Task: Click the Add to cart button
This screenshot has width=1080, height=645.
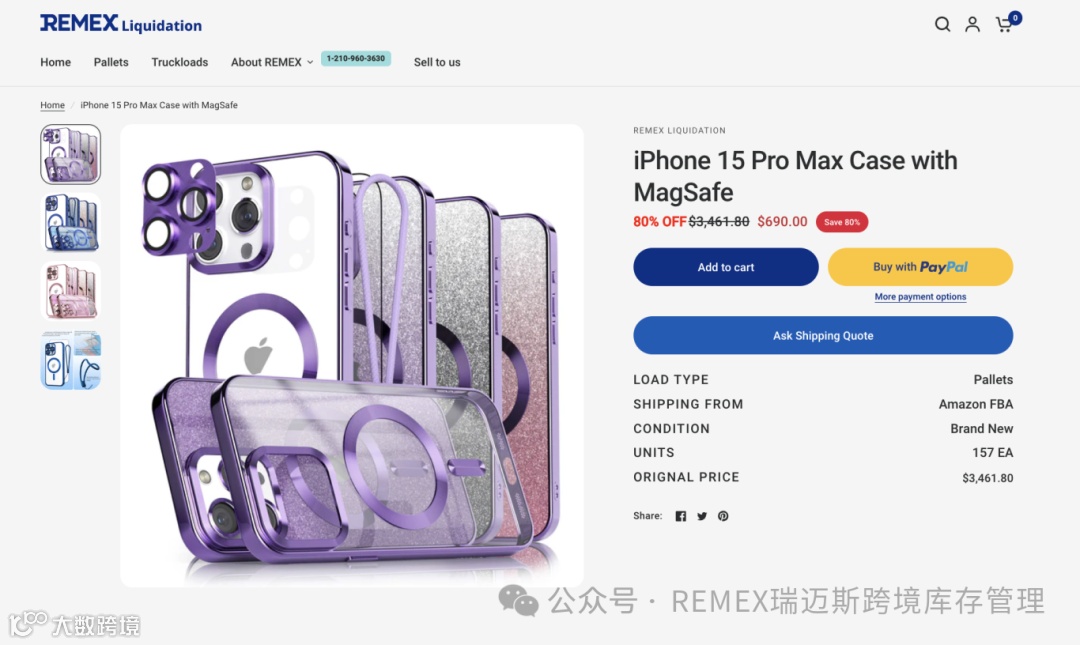Action: (726, 267)
